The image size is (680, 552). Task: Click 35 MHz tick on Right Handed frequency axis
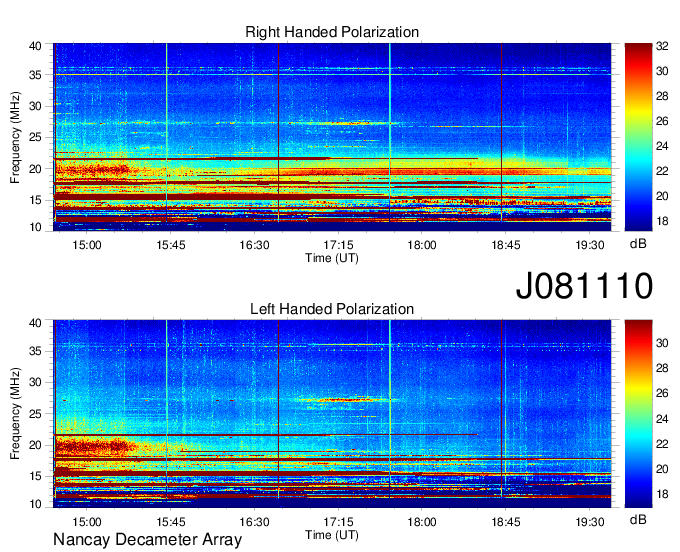click(x=35, y=75)
